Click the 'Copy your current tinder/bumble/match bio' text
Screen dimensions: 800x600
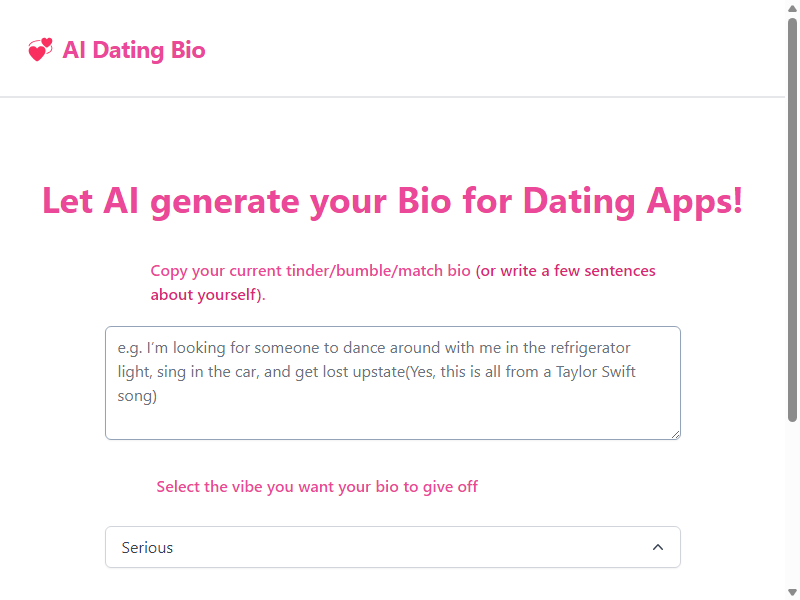click(310, 270)
